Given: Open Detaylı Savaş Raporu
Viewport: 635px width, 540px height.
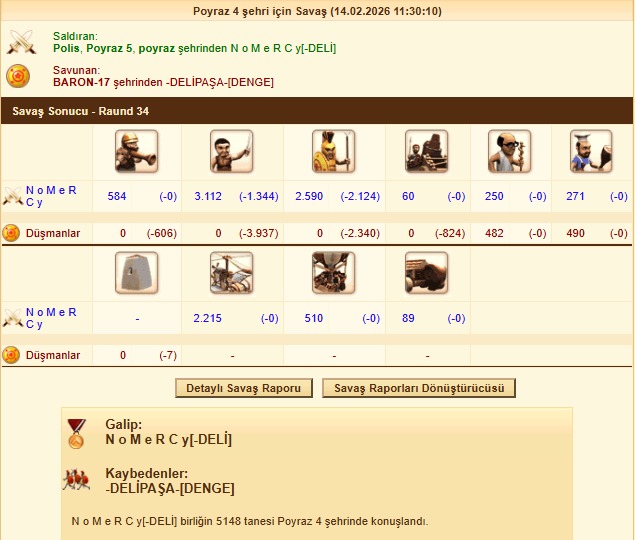Looking at the screenshot, I should 244,388.
